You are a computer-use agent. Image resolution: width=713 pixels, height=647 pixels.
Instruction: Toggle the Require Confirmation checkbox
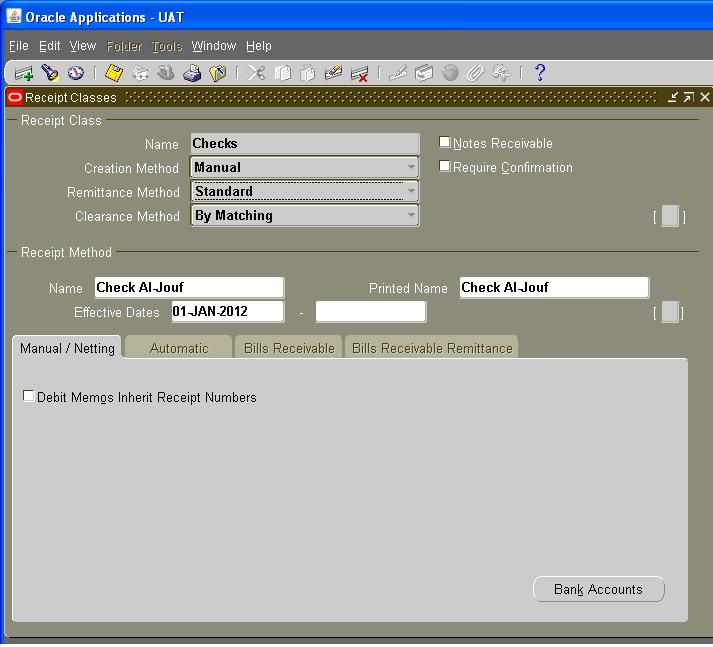pyautogui.click(x=444, y=166)
